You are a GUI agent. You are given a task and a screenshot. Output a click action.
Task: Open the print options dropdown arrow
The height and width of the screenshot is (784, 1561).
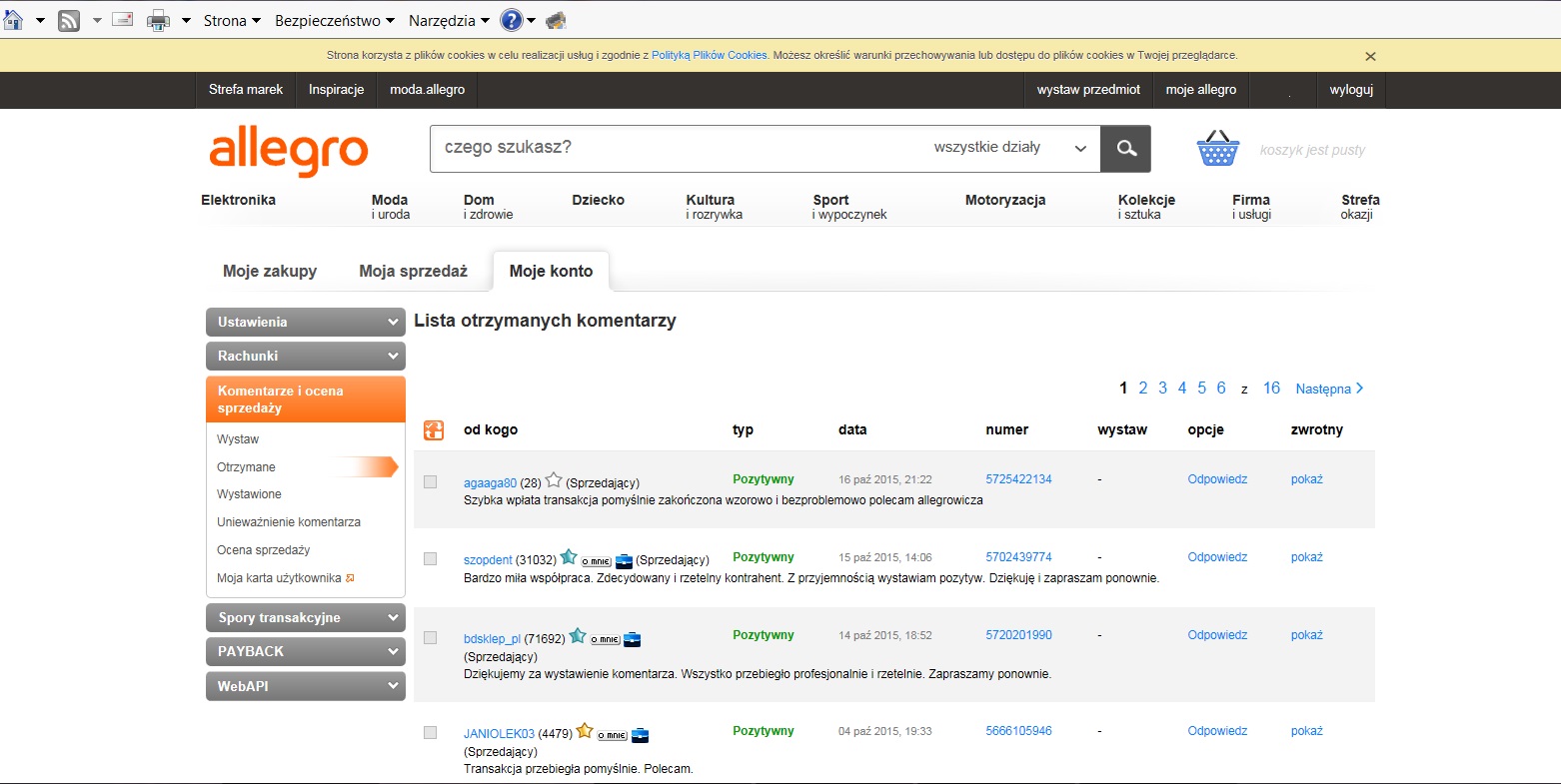coord(186,21)
